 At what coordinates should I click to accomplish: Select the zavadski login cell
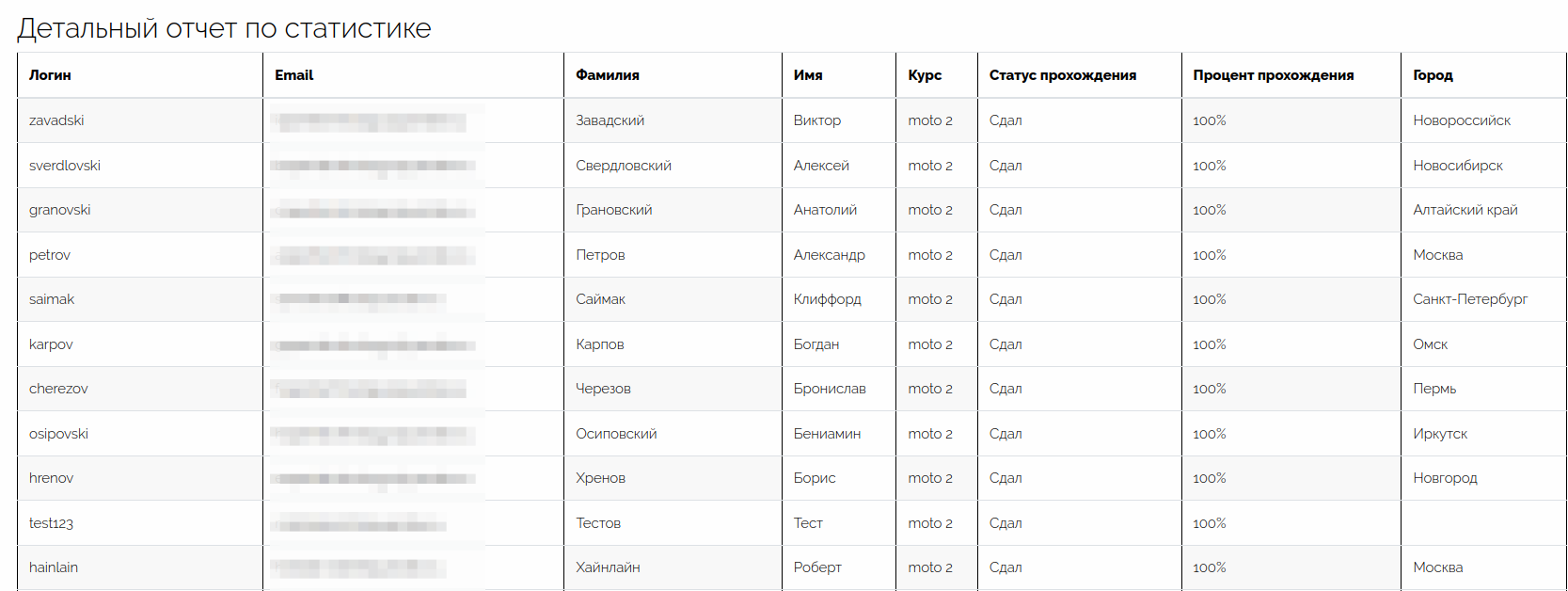56,120
